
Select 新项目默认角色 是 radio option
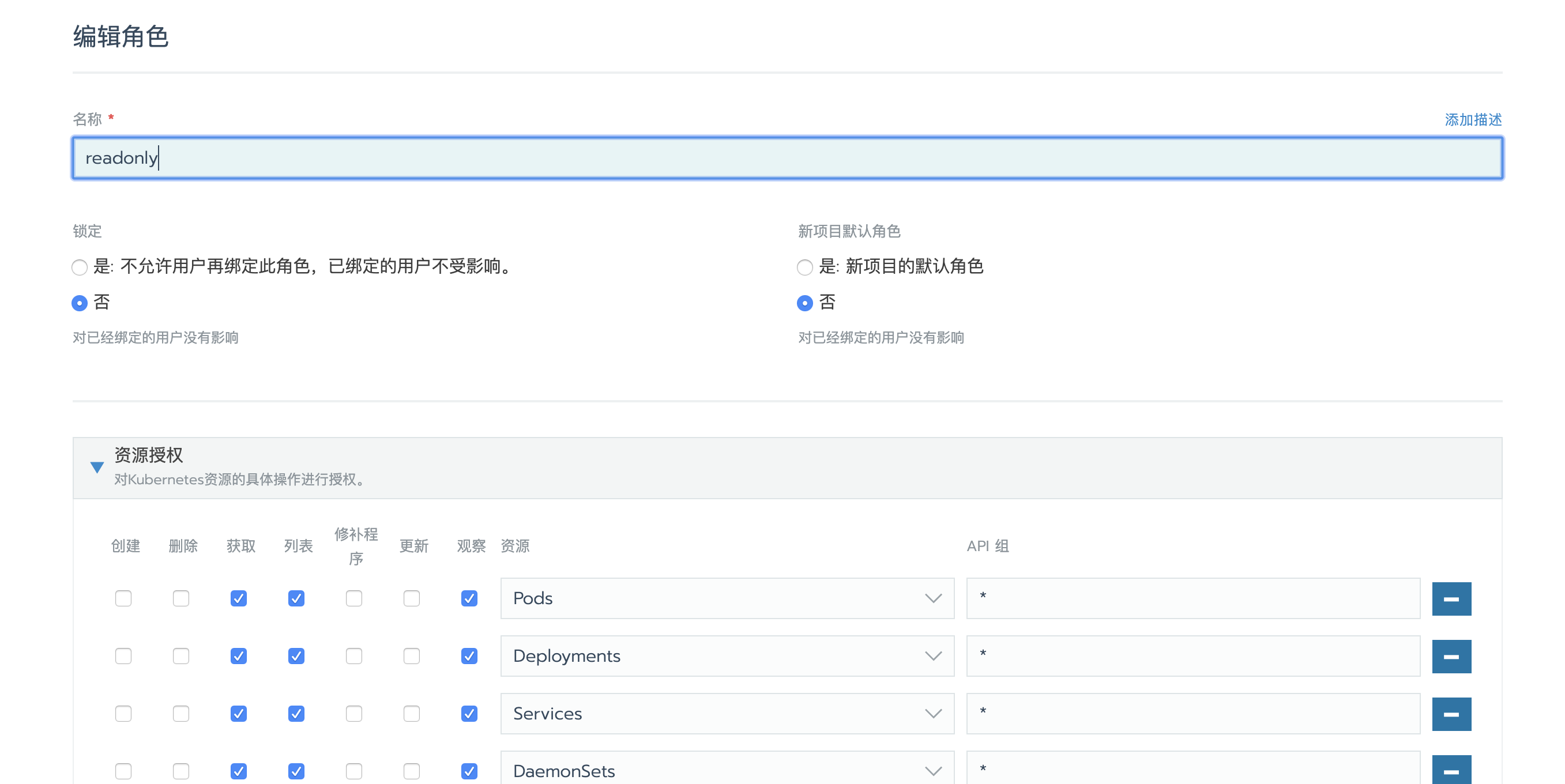pos(804,267)
